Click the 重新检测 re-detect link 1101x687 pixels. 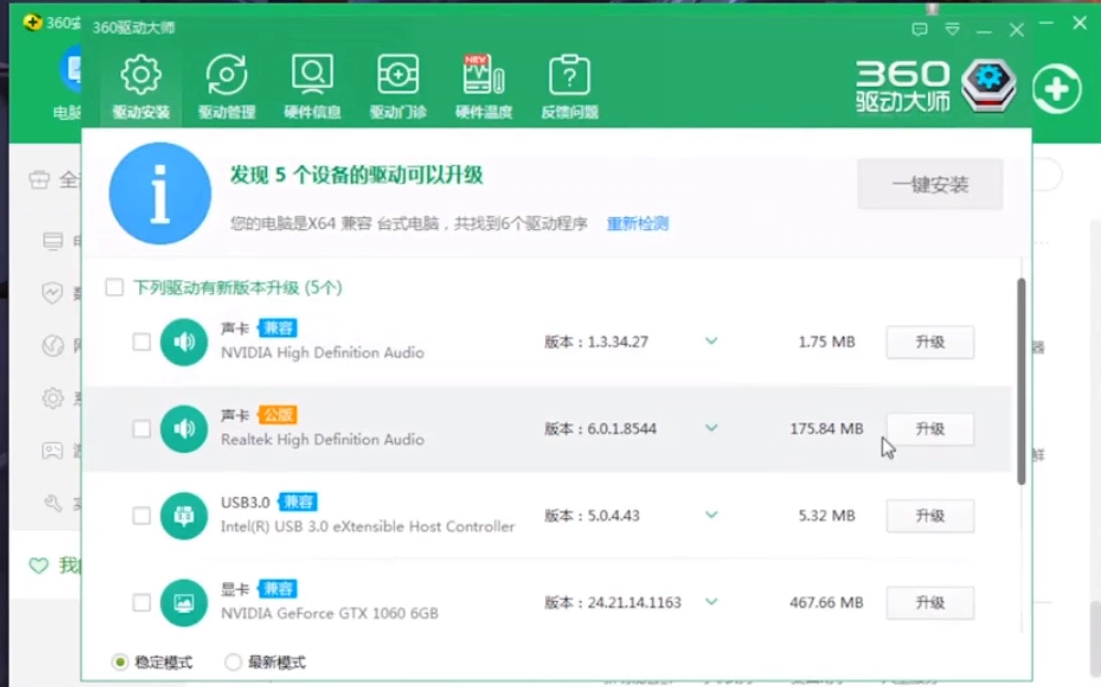click(x=637, y=224)
